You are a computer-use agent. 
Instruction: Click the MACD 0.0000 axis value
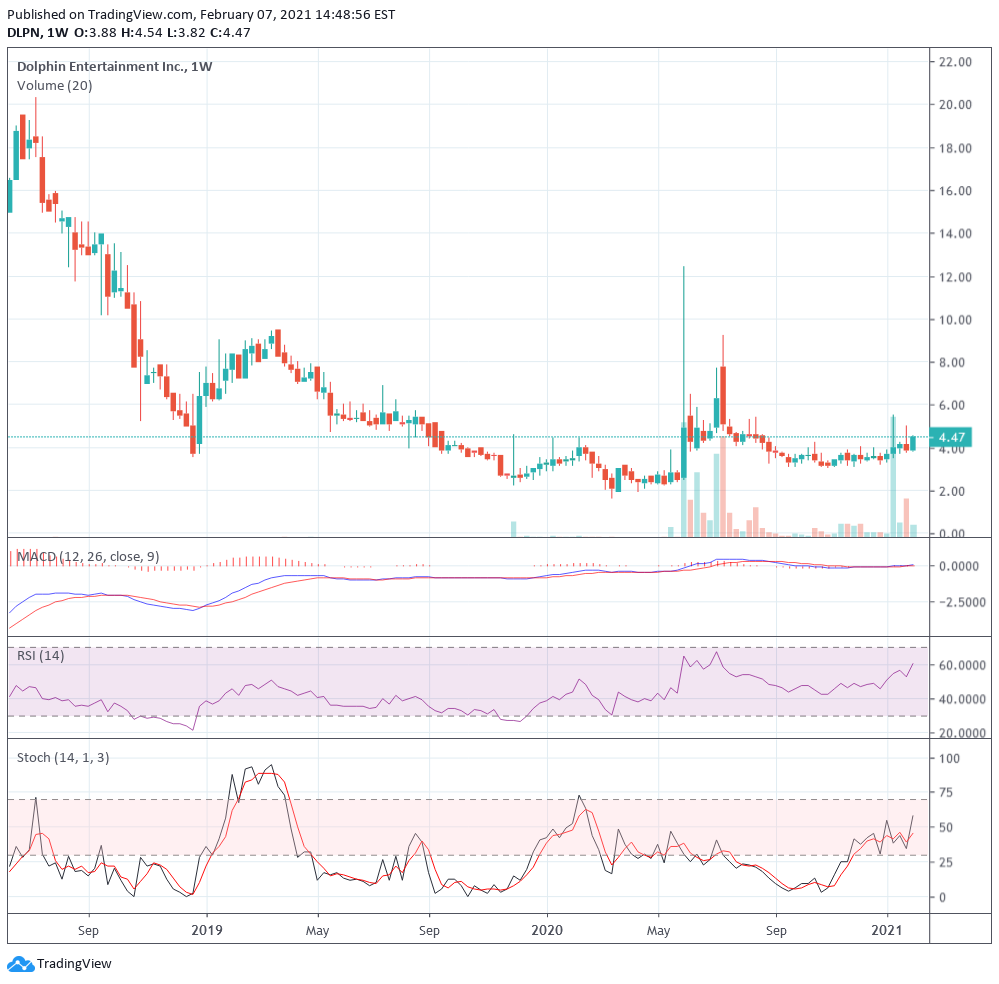click(959, 566)
